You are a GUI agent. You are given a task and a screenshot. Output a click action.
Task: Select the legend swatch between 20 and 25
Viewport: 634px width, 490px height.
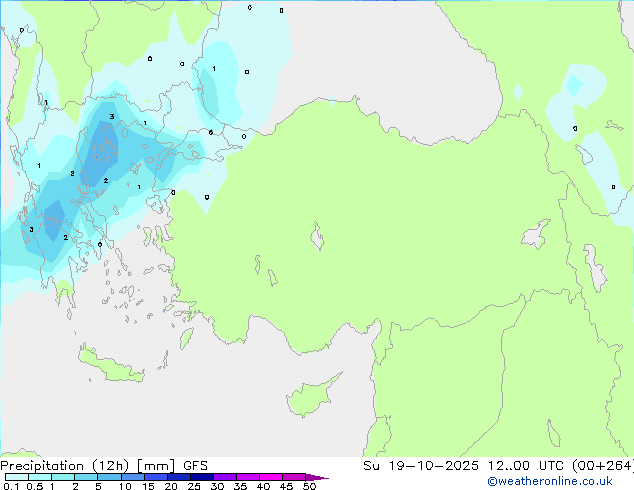point(179,477)
